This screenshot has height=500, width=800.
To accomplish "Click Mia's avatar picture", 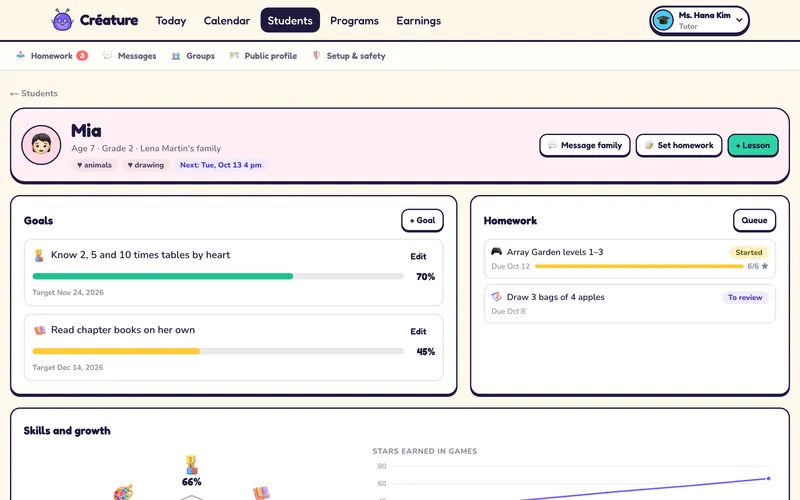I will pyautogui.click(x=41, y=145).
